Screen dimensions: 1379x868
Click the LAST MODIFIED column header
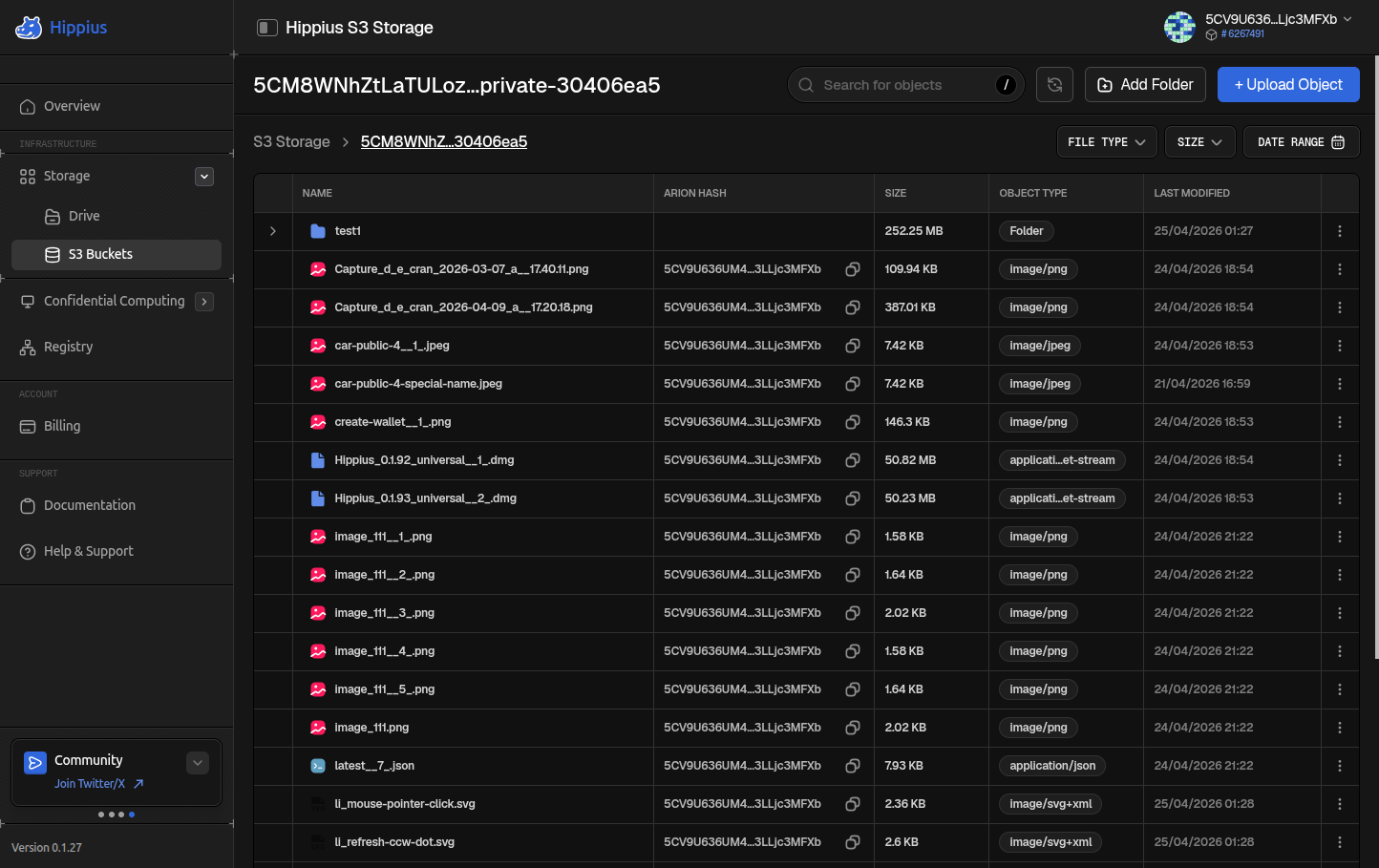(1192, 193)
